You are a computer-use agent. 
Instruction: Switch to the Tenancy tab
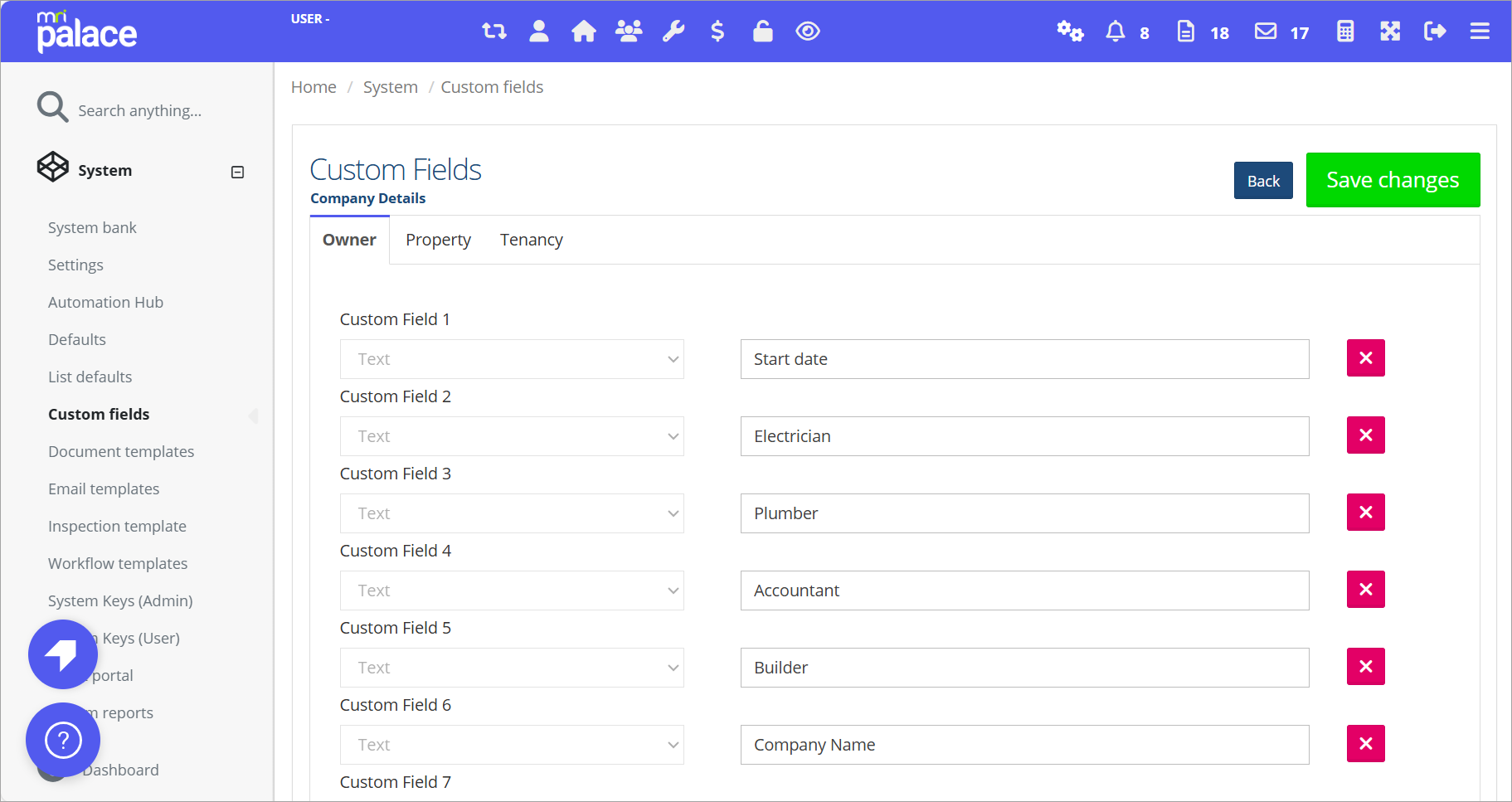(532, 240)
